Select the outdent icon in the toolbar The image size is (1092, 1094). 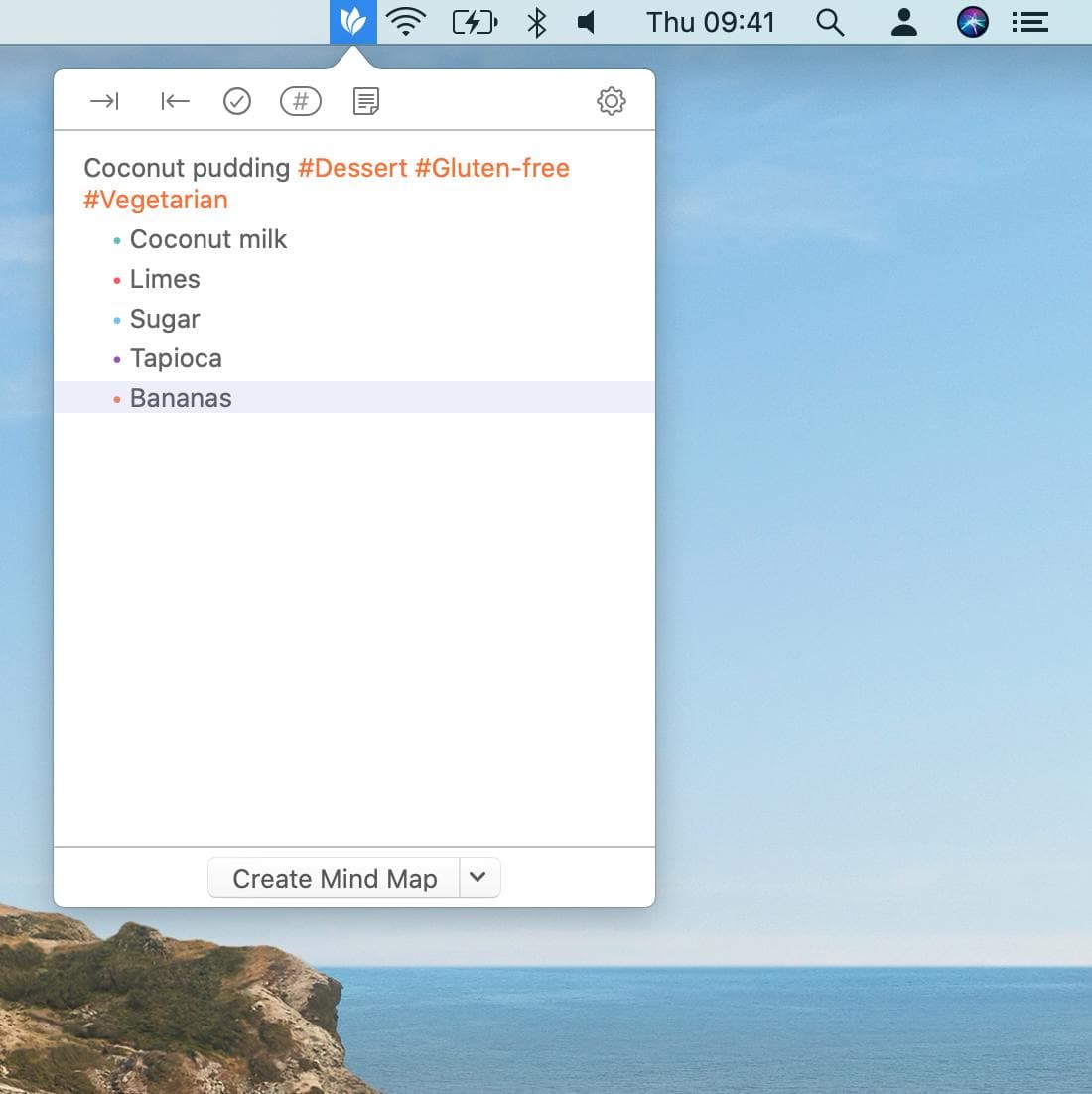pyautogui.click(x=174, y=100)
